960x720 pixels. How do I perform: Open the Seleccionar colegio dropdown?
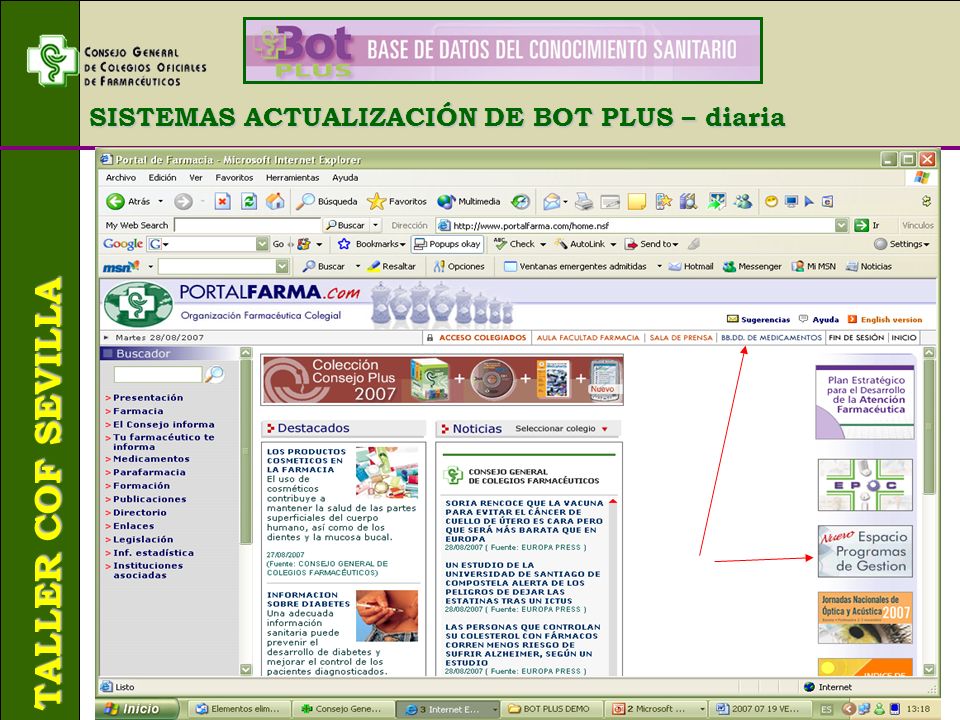coord(561,429)
